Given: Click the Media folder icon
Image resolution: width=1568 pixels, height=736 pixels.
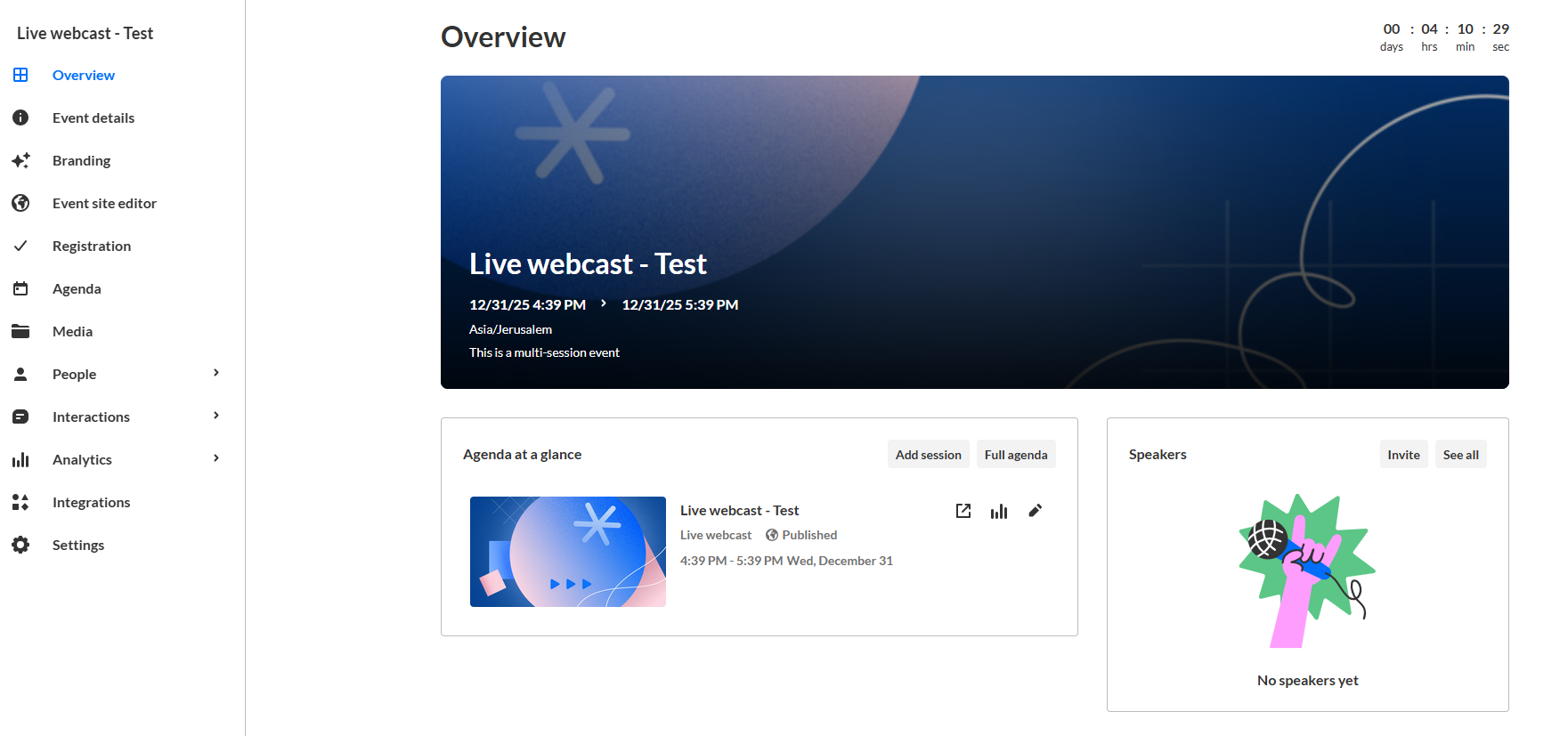Looking at the screenshot, I should 20,331.
